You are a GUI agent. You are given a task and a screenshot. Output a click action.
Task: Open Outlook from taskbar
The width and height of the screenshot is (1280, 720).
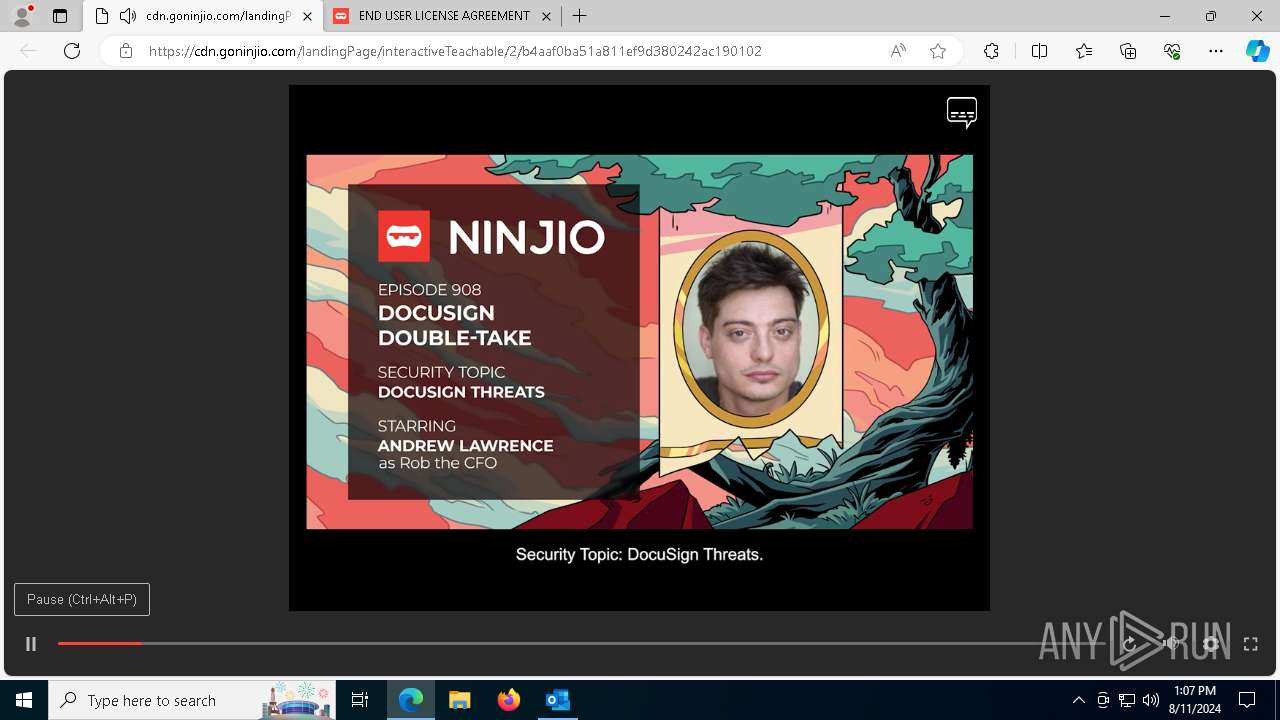[x=557, y=700]
